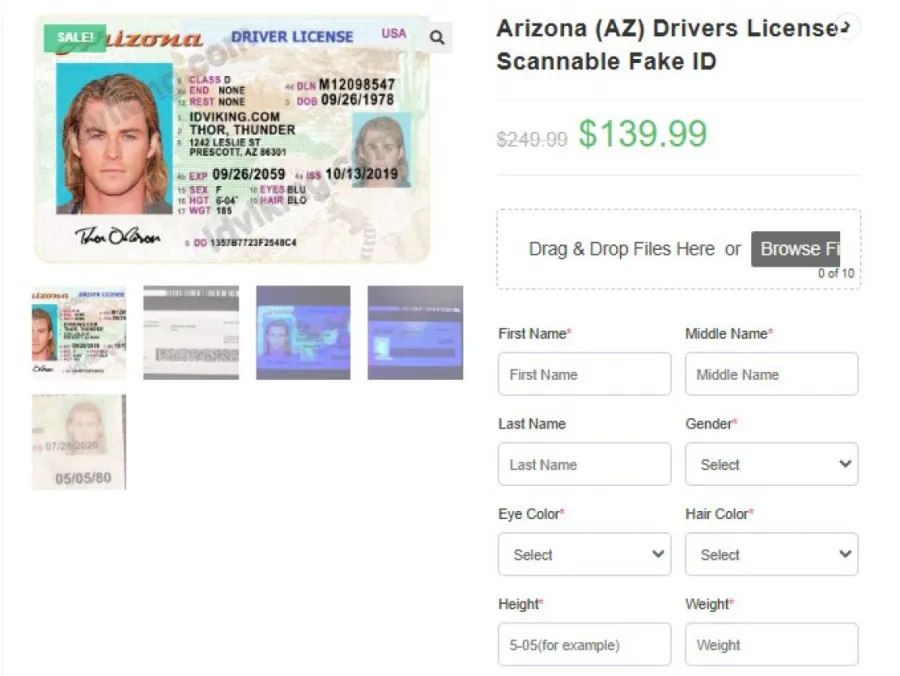View the blue UV-light front thumbnail

pos(303,332)
